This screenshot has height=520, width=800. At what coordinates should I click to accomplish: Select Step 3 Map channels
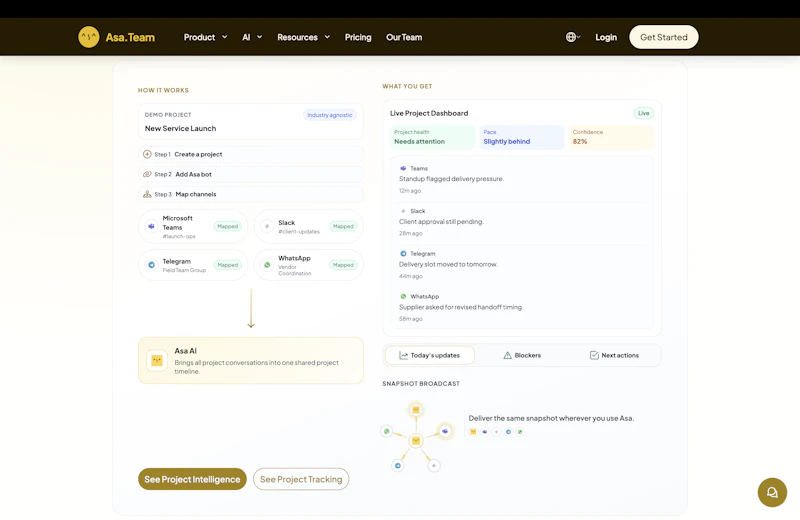(x=251, y=194)
